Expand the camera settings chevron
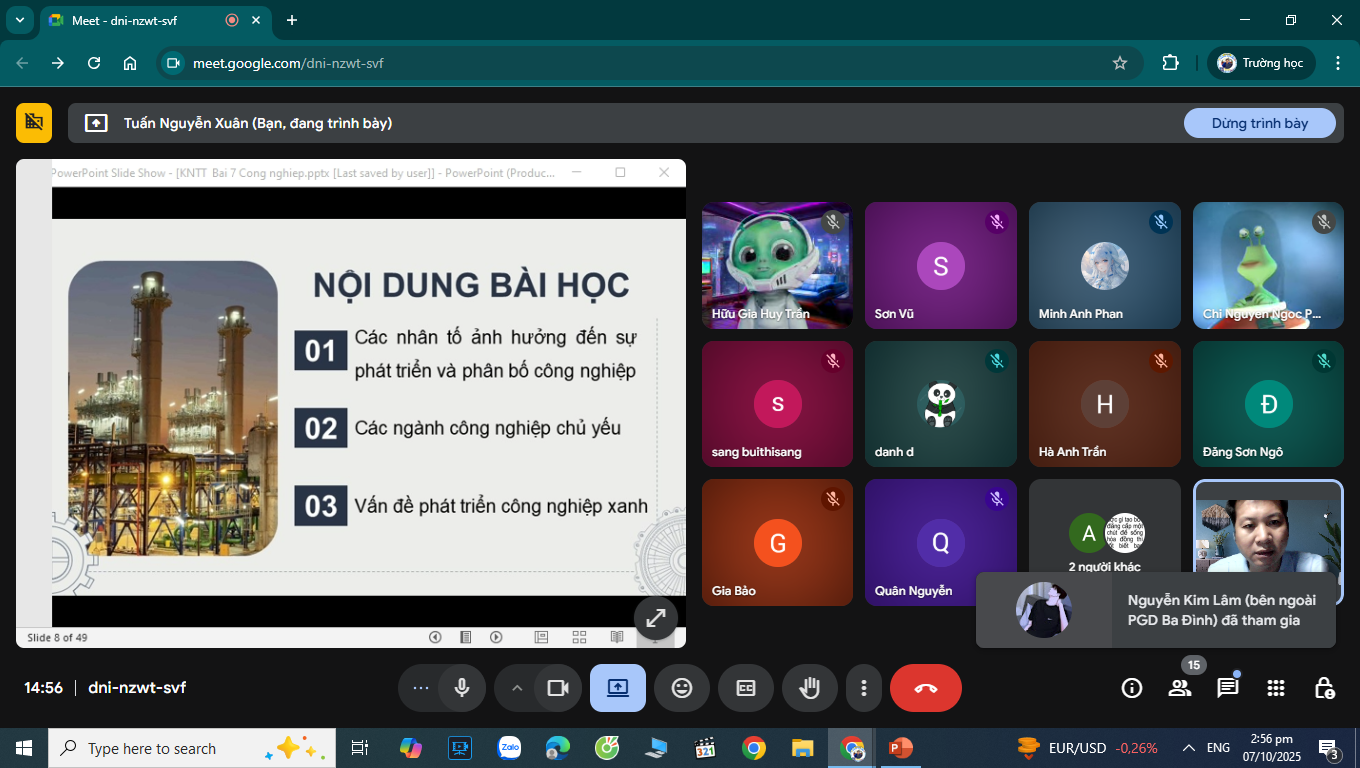Viewport: 1360px width, 768px height. 517,688
